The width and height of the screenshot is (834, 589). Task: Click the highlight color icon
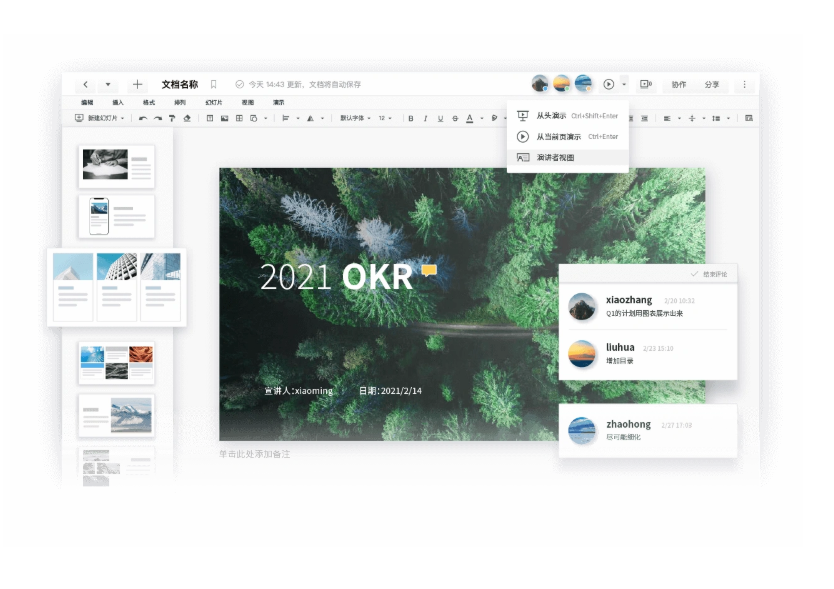point(495,118)
